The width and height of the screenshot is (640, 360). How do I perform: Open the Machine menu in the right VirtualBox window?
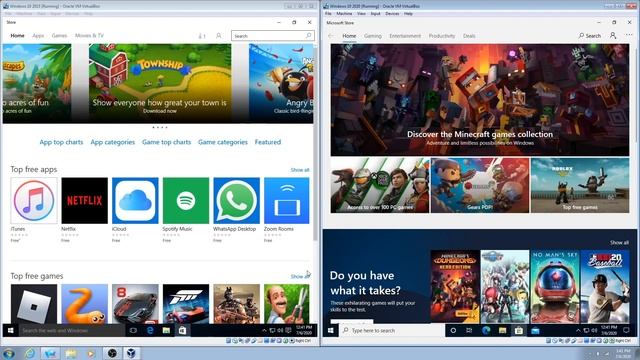(x=344, y=13)
